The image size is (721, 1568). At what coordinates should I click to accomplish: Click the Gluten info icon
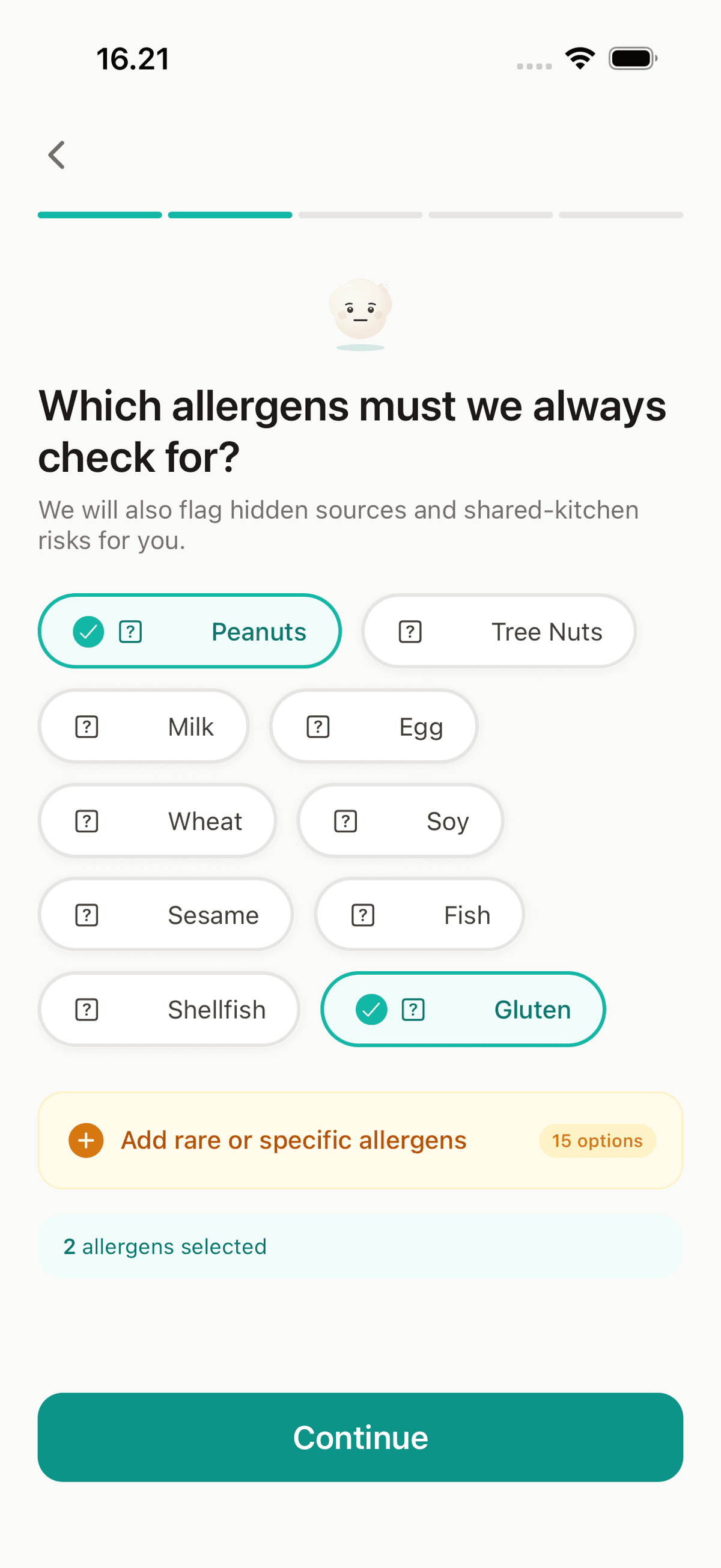pos(413,1008)
